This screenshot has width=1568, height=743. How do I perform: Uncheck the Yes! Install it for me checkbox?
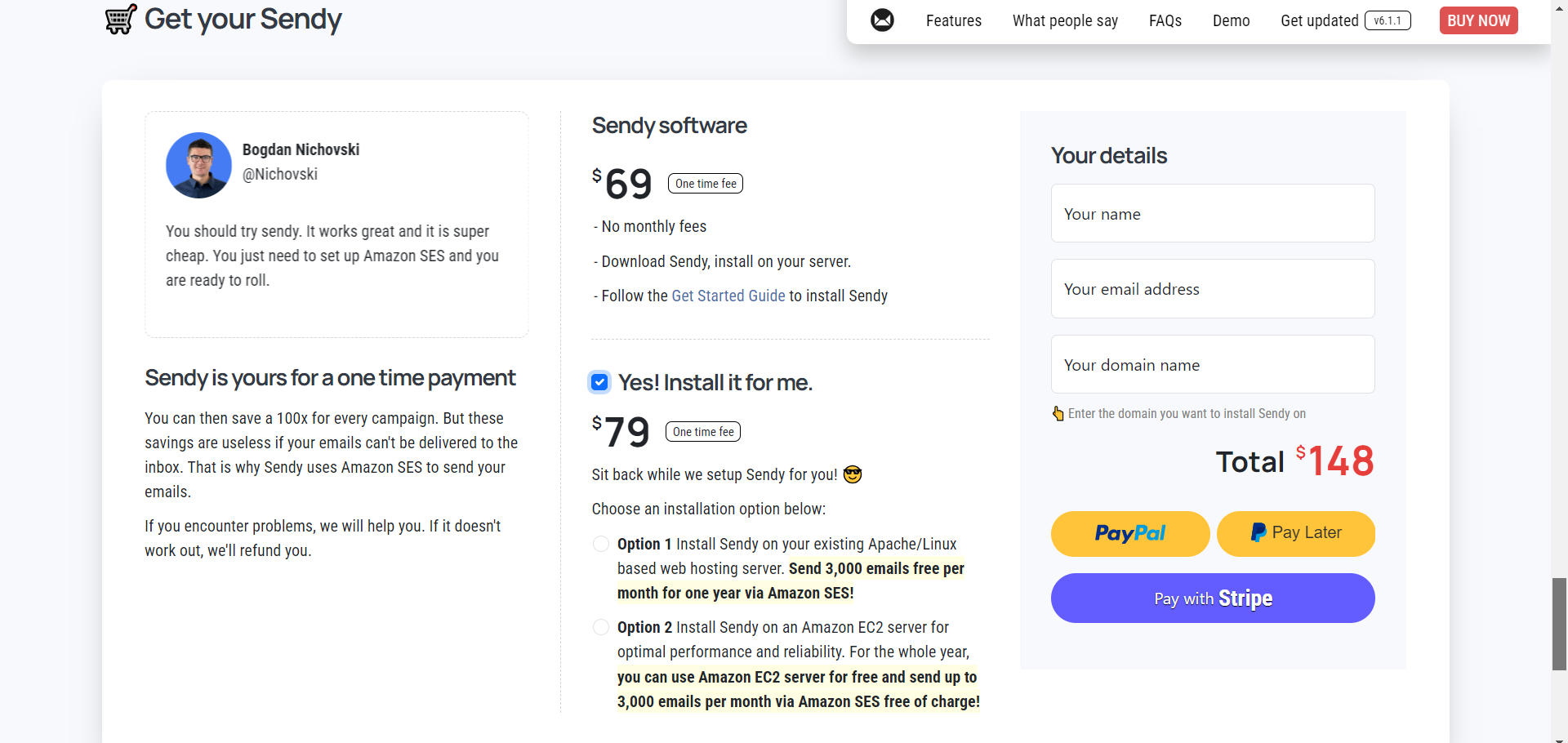(x=599, y=381)
